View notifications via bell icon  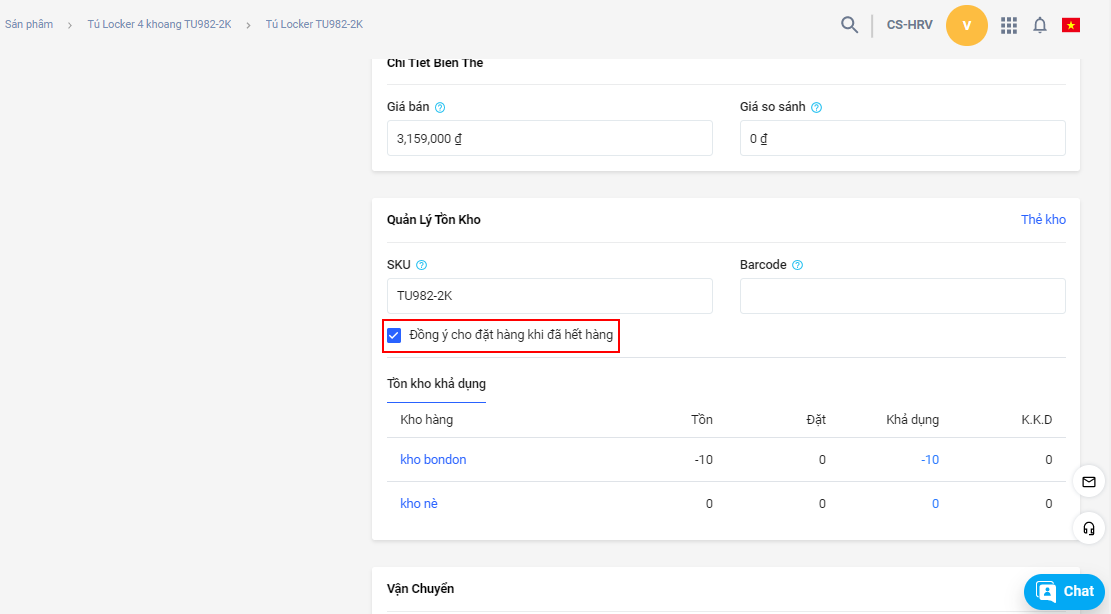(1040, 25)
